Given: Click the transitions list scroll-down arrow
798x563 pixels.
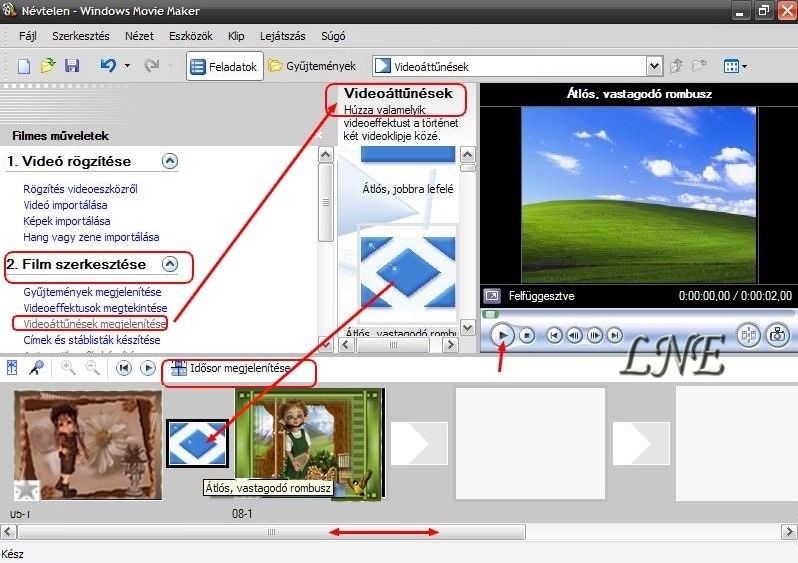Looking at the screenshot, I should [467, 327].
